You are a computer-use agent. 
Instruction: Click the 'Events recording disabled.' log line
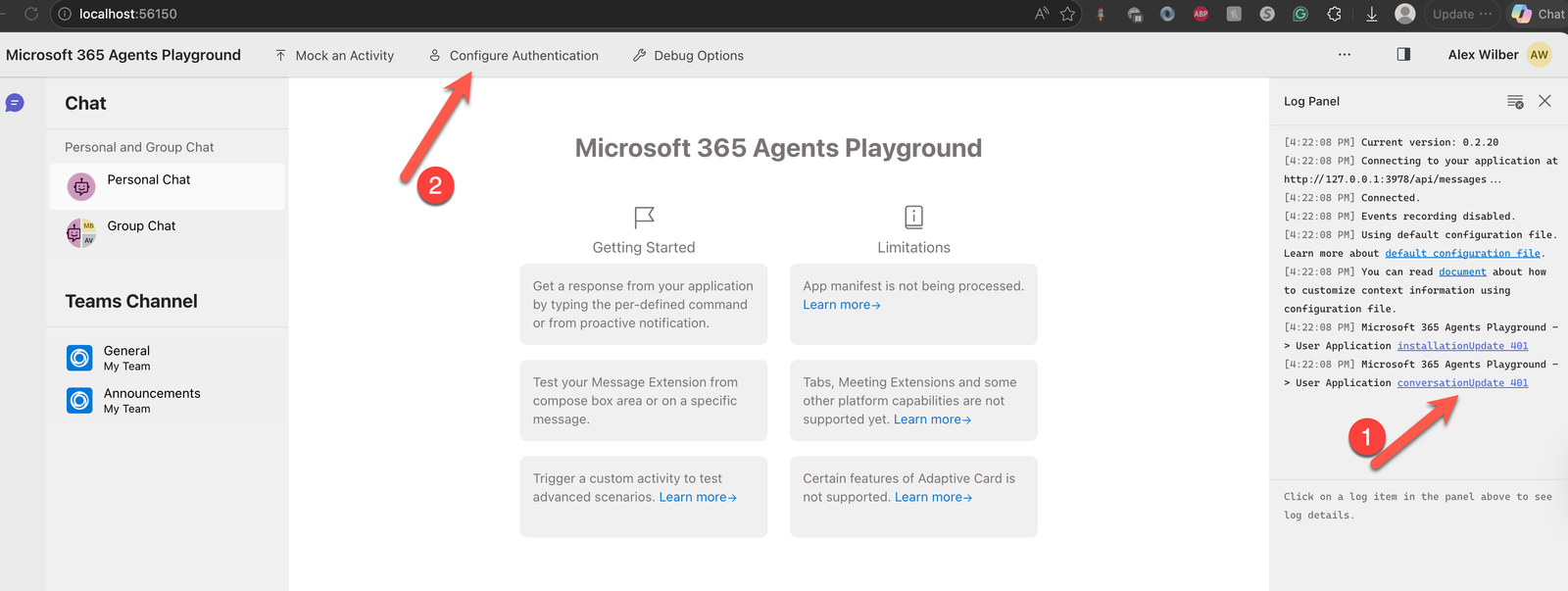(1399, 217)
